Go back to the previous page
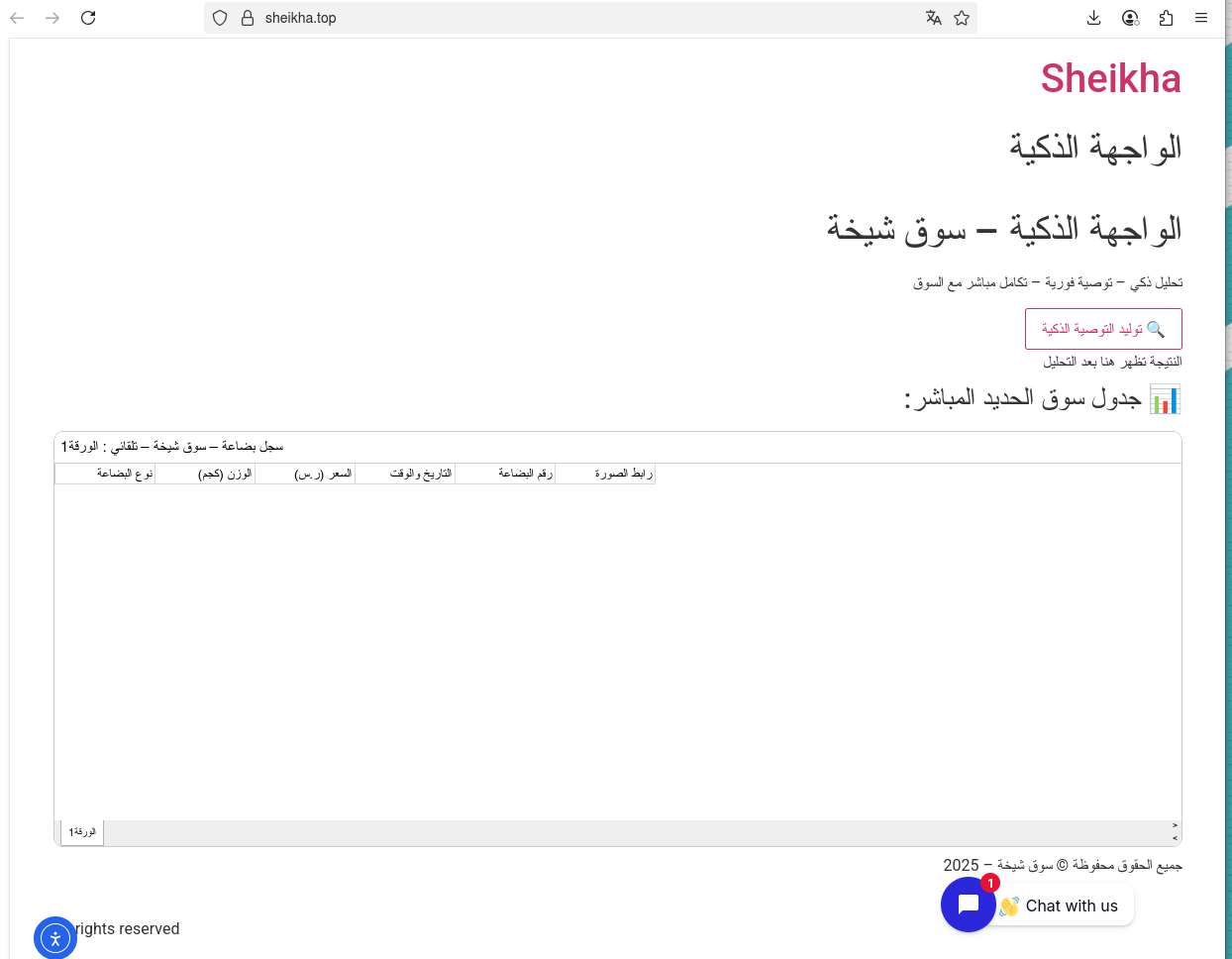 coord(17,18)
